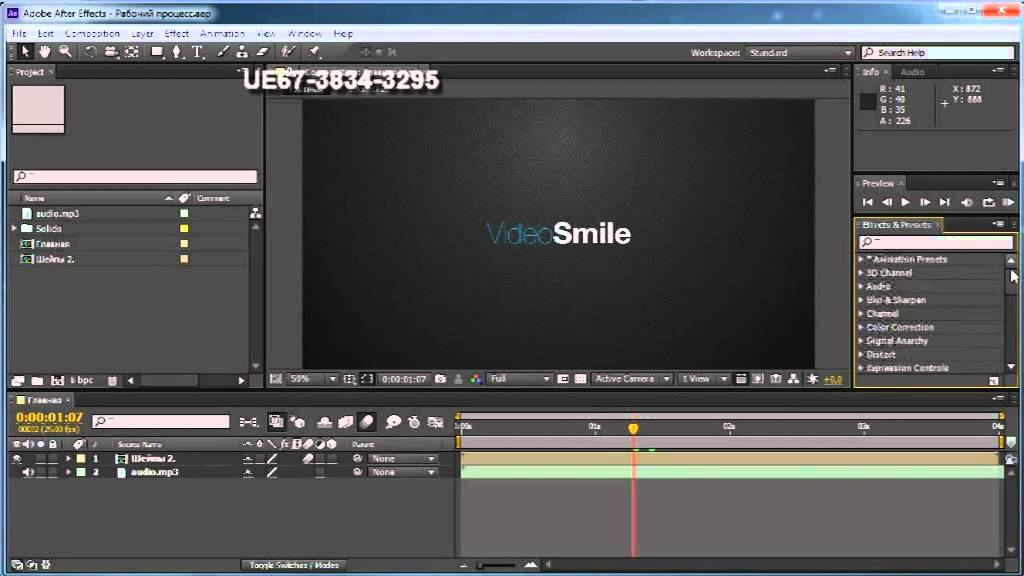This screenshot has width=1024, height=576.
Task: Select the Pan Behind tool
Action: coord(132,52)
